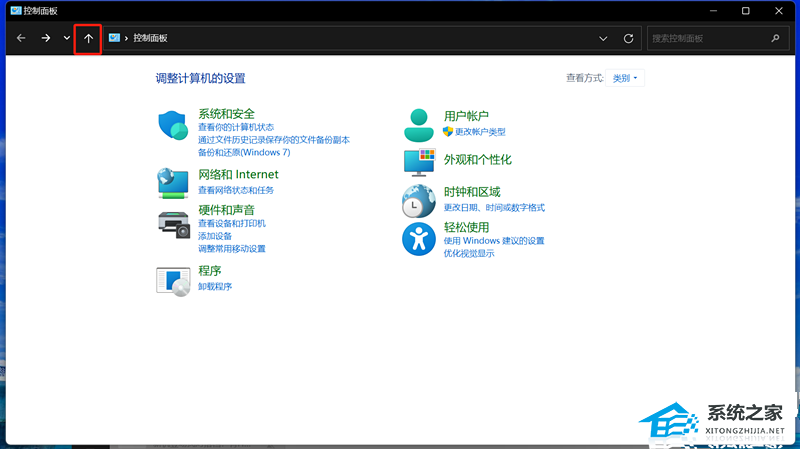Click the up-one-level arrow button
Viewport: 800px width, 449px height.
point(88,39)
